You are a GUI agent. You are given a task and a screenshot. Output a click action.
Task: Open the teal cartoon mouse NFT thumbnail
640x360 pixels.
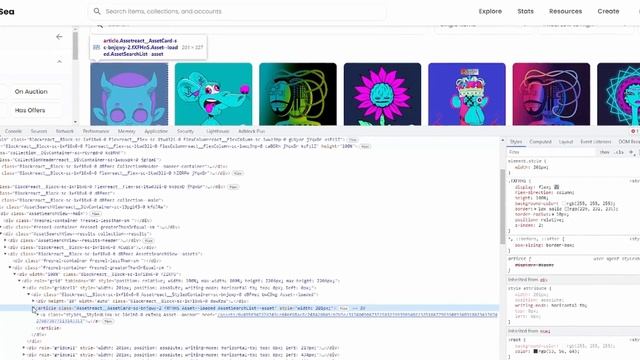pyautogui.click(x=213, y=94)
